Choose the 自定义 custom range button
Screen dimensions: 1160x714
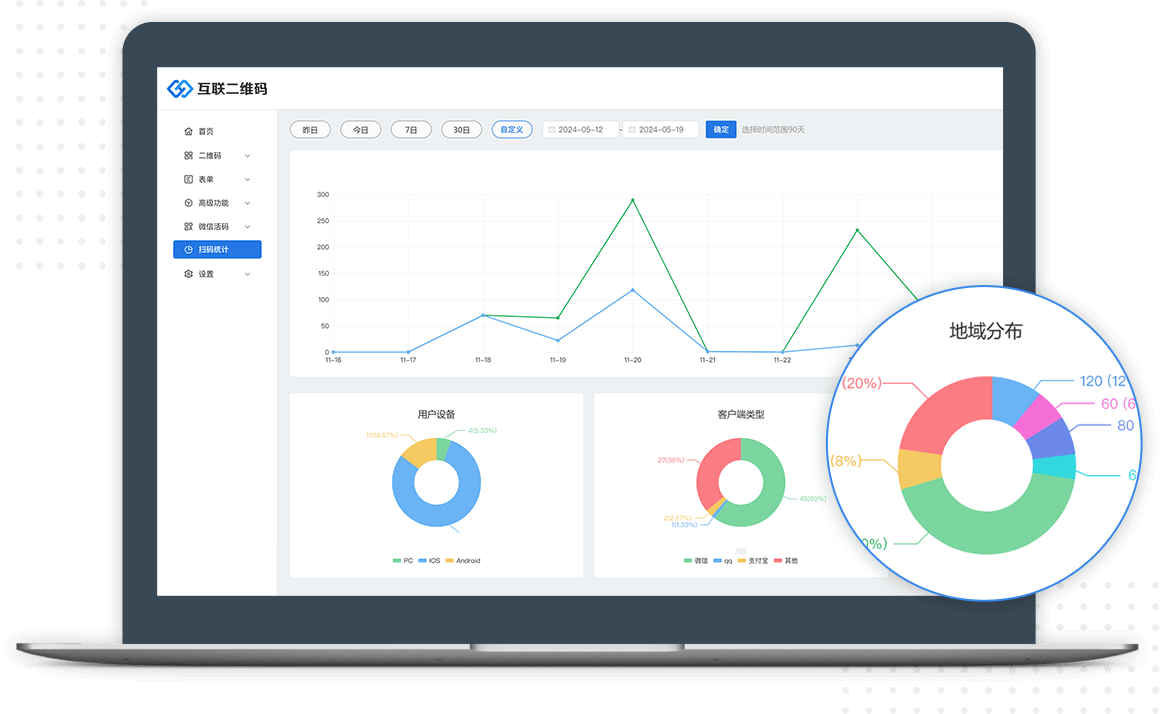point(511,130)
